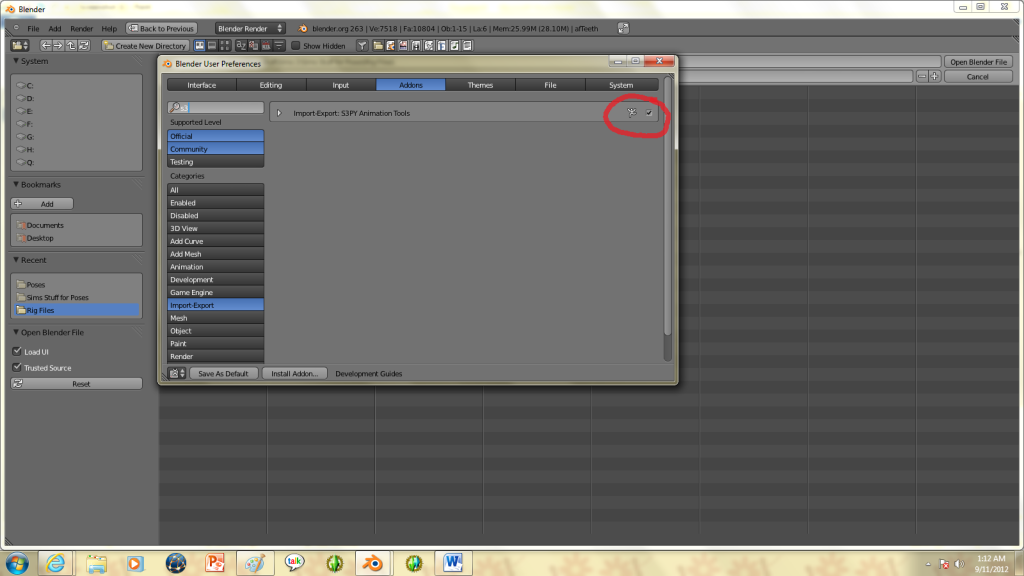The width and height of the screenshot is (1024, 576).
Task: Toggle Show Hidden files checkbox
Action: point(296,46)
